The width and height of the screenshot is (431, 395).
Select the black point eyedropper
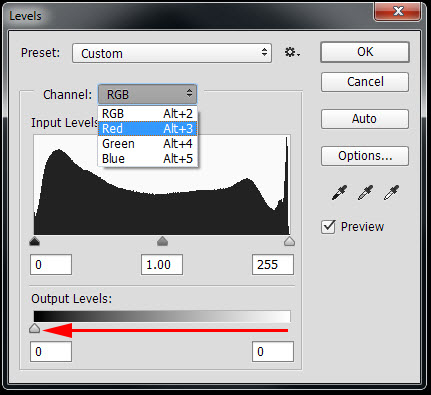tap(339, 193)
